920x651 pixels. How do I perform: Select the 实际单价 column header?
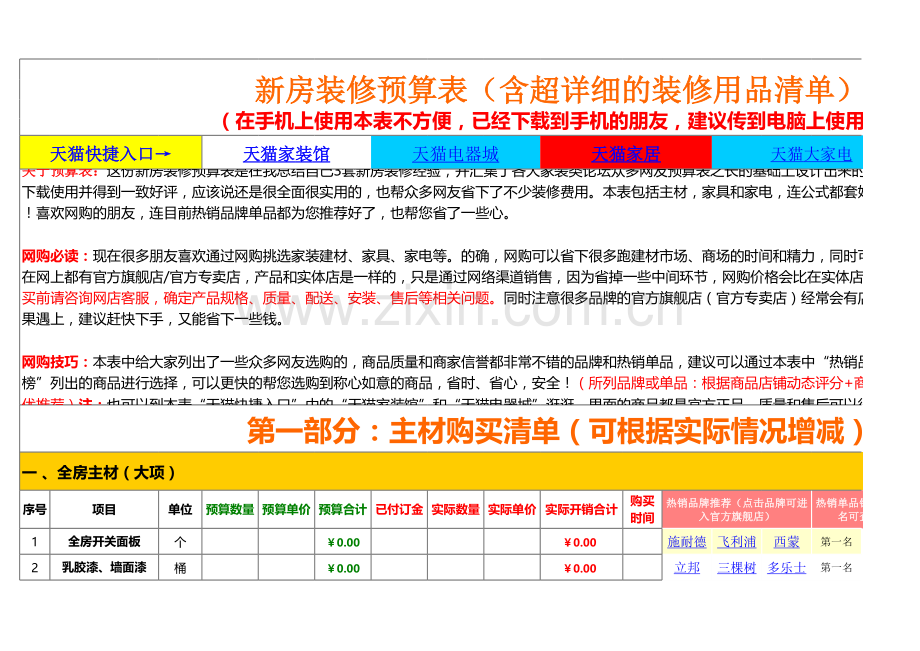coord(512,510)
